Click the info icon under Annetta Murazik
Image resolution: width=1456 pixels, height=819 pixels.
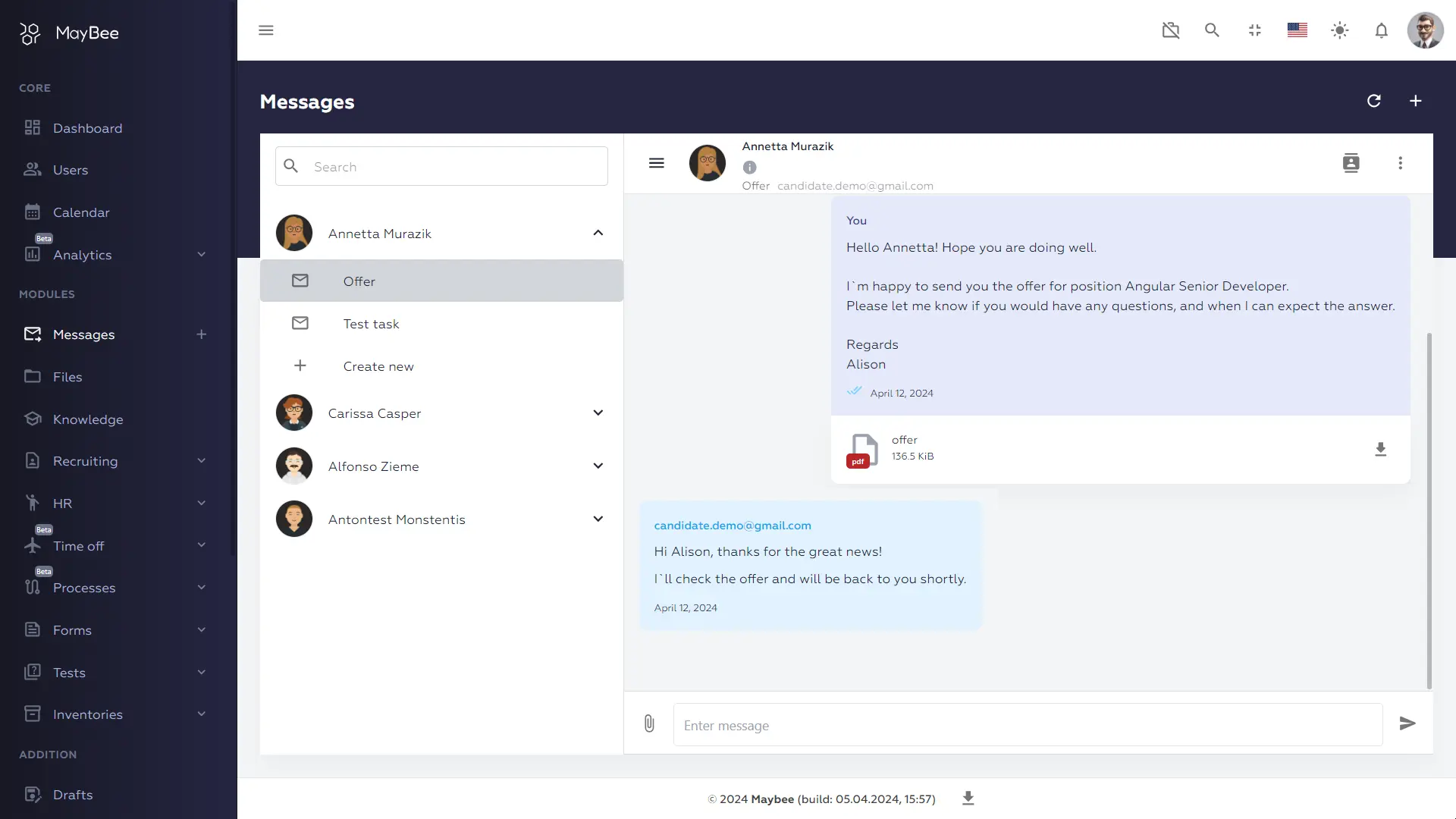[x=749, y=168]
